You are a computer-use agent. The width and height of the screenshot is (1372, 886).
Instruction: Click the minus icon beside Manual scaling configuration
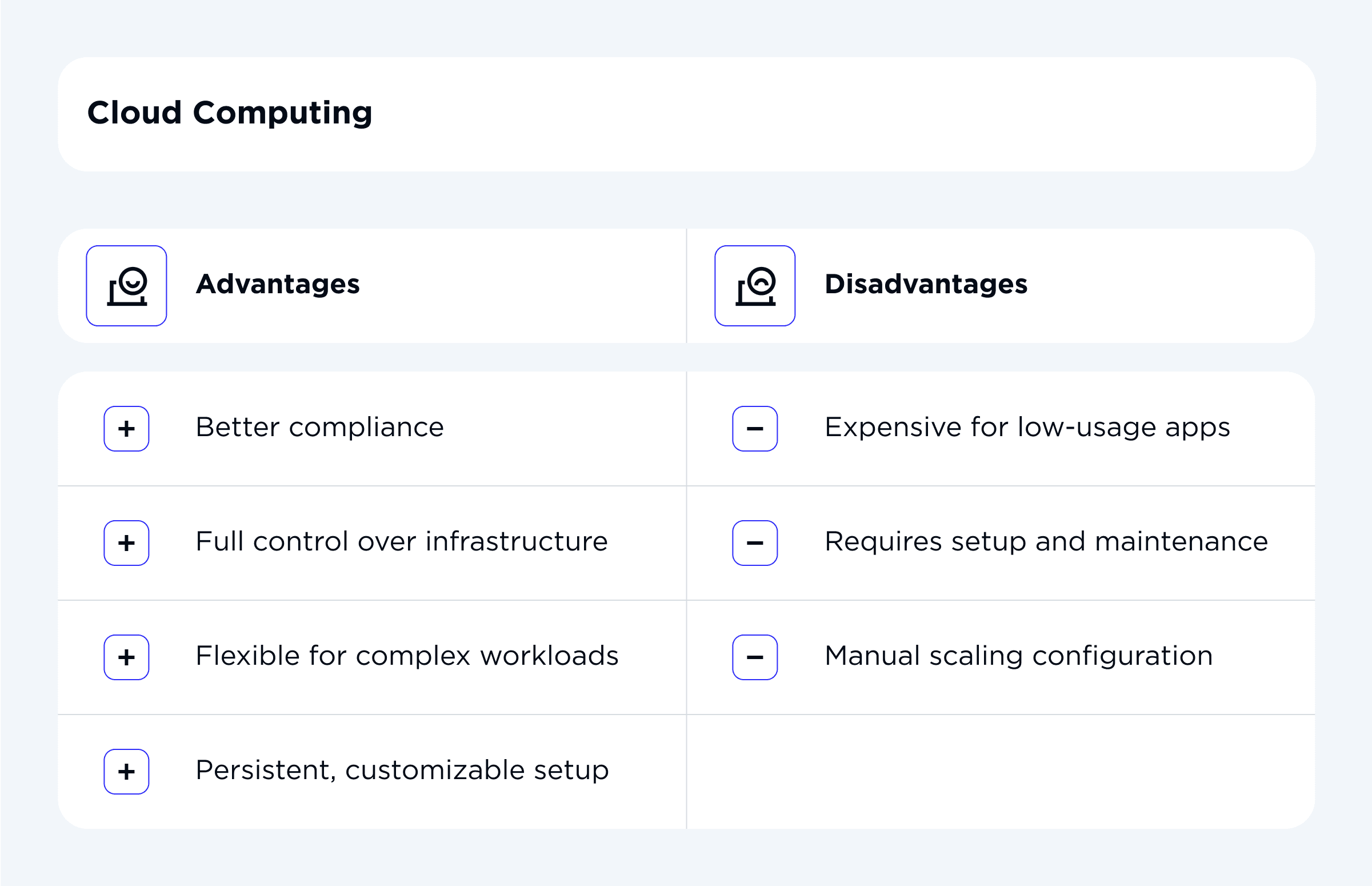(x=755, y=655)
